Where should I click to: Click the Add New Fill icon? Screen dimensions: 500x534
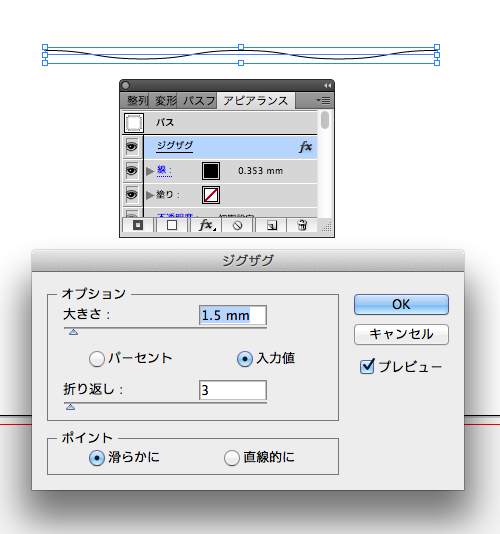click(x=172, y=225)
